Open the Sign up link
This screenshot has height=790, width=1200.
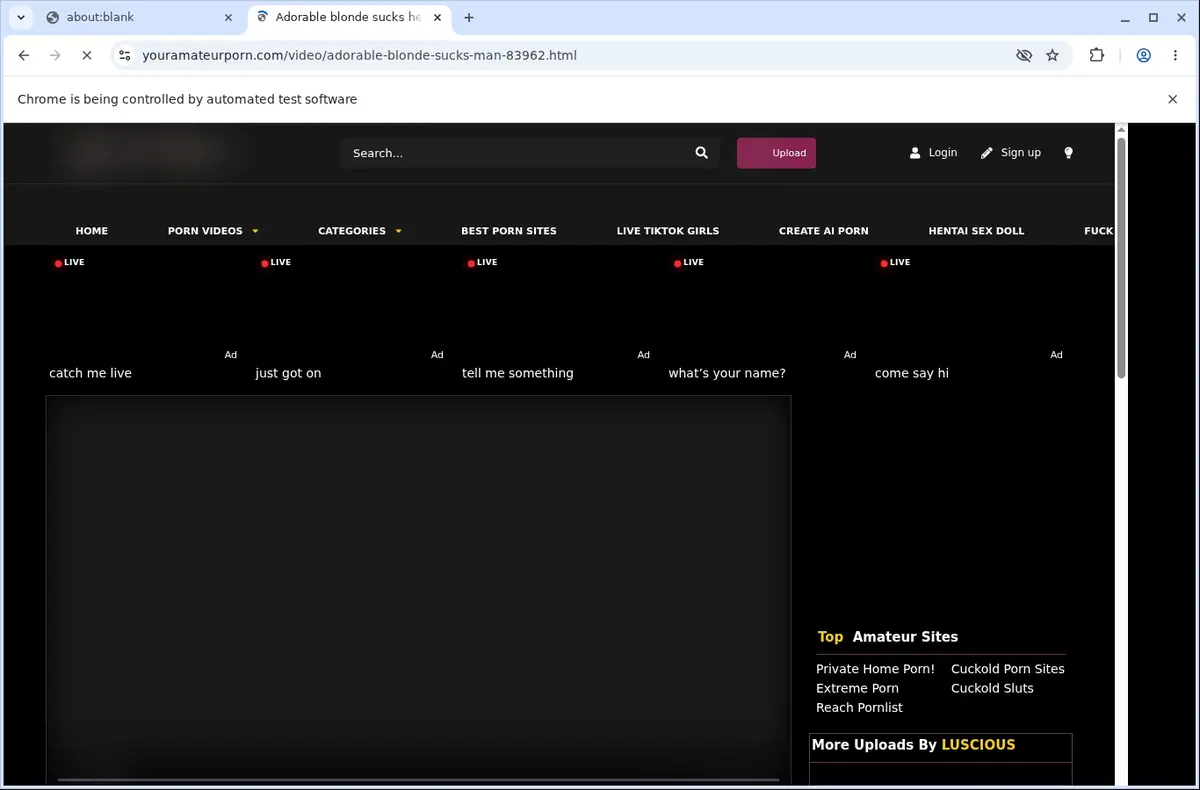(x=1020, y=153)
